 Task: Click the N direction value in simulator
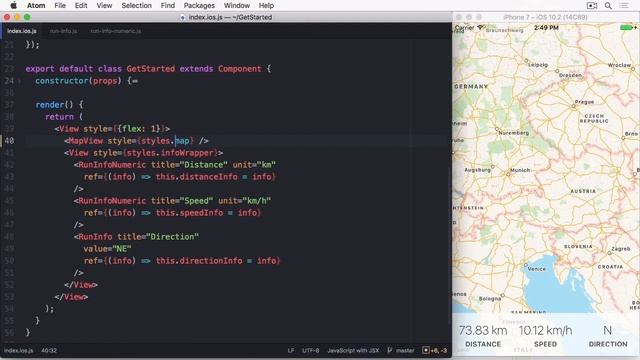coord(608,330)
